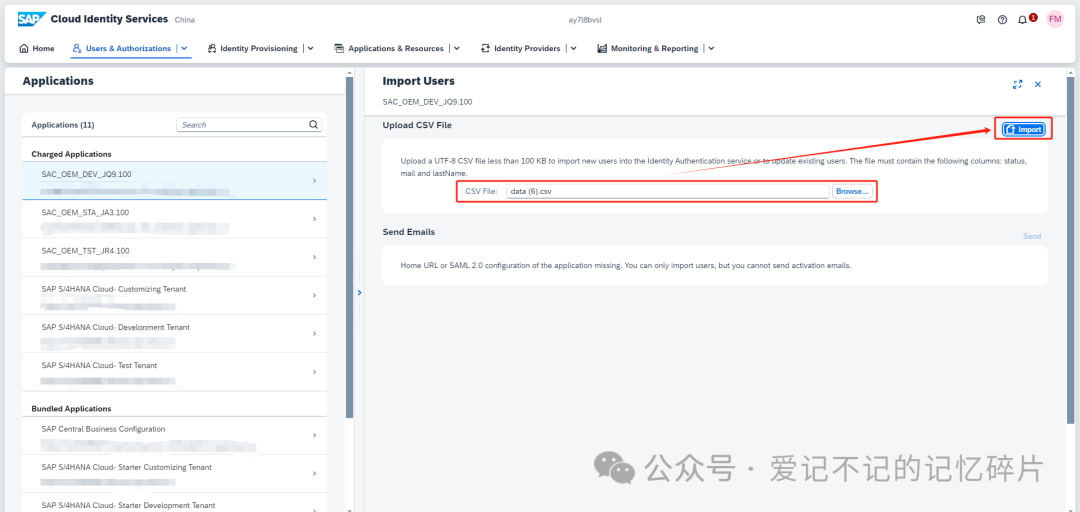Select SAP S/4HANA Cloud- Customizing Tenant
1080x512 pixels.
pos(174,296)
